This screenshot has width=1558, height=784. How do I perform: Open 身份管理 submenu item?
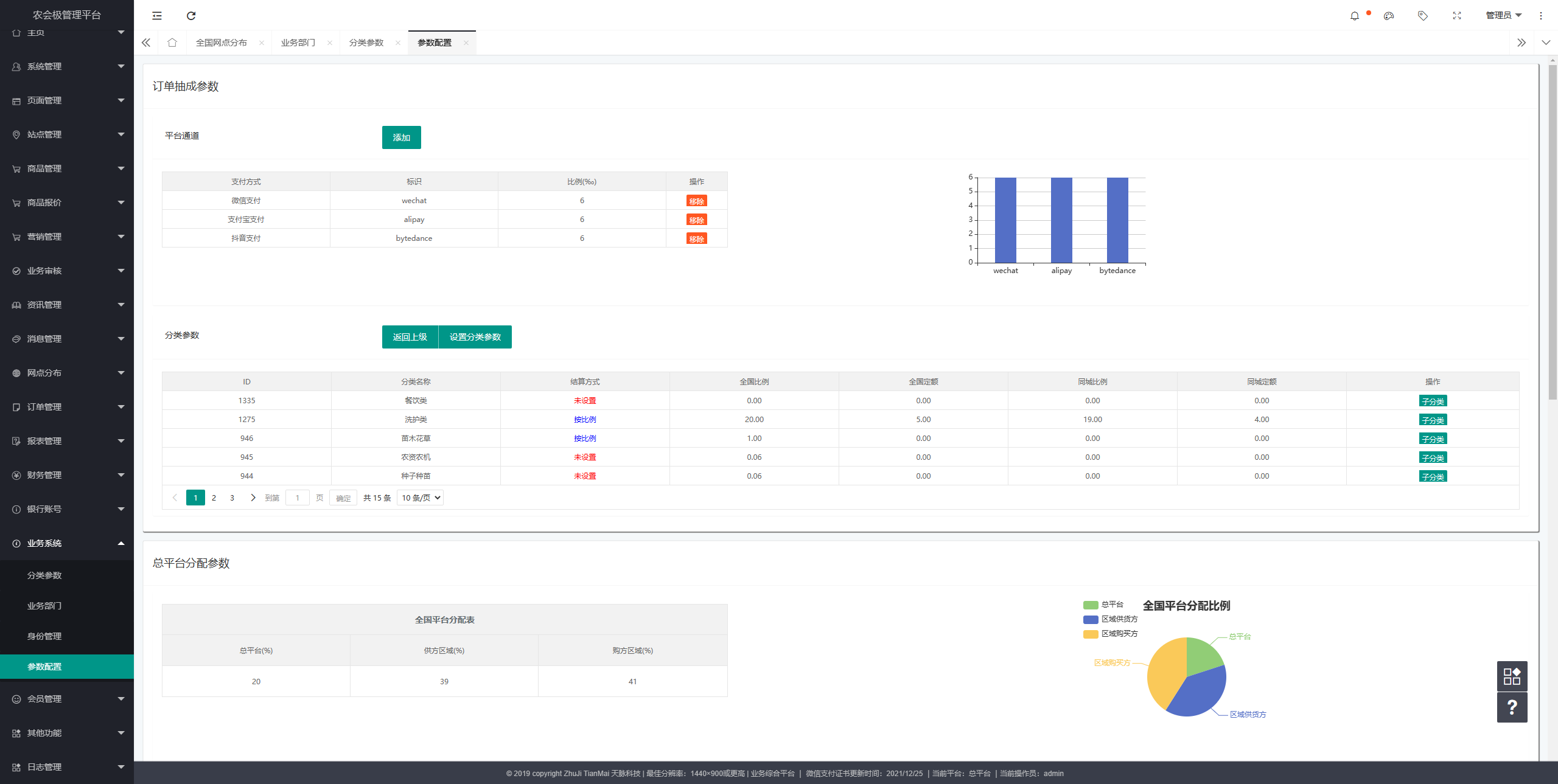click(x=67, y=636)
